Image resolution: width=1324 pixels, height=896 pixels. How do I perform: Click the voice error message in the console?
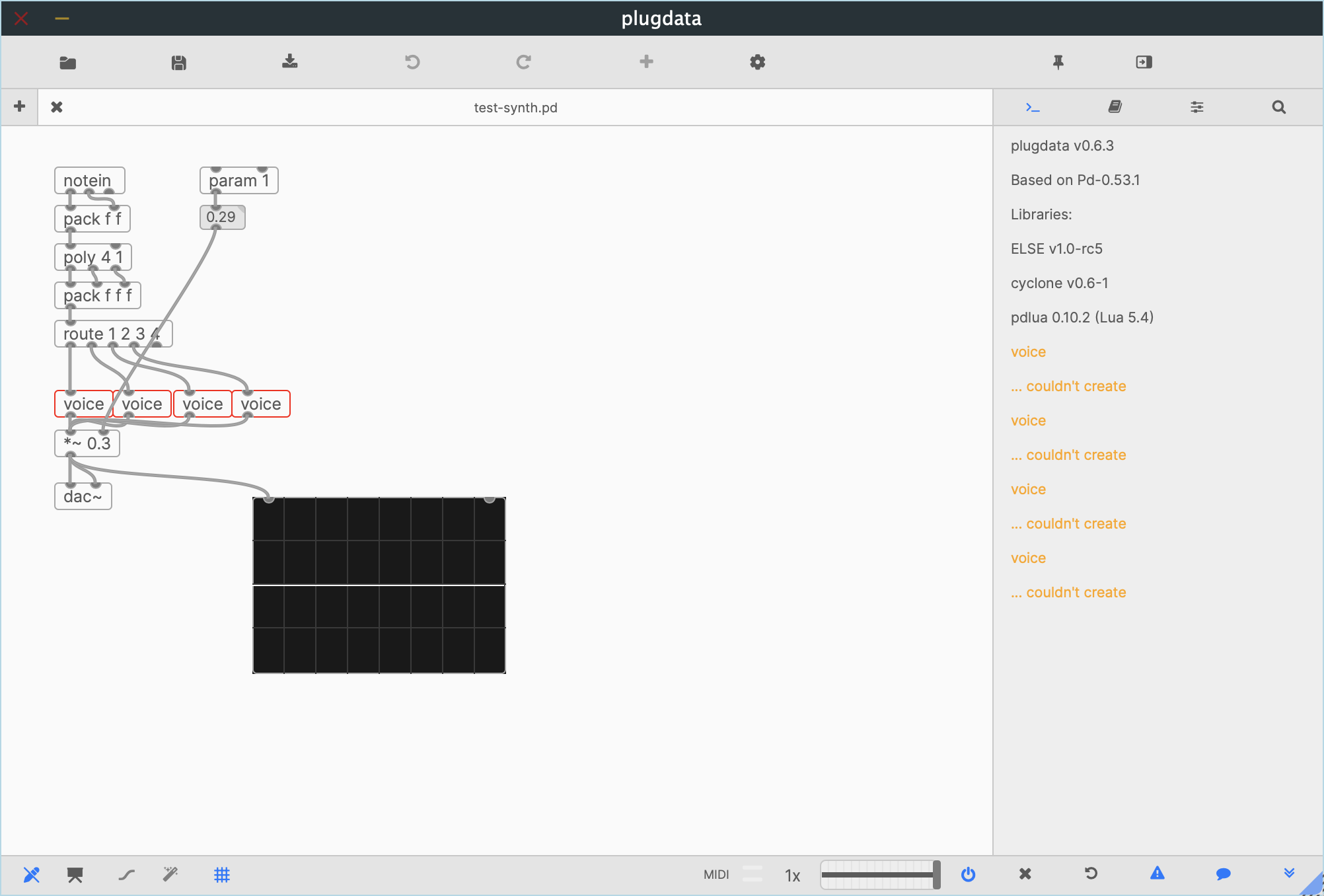click(1028, 352)
